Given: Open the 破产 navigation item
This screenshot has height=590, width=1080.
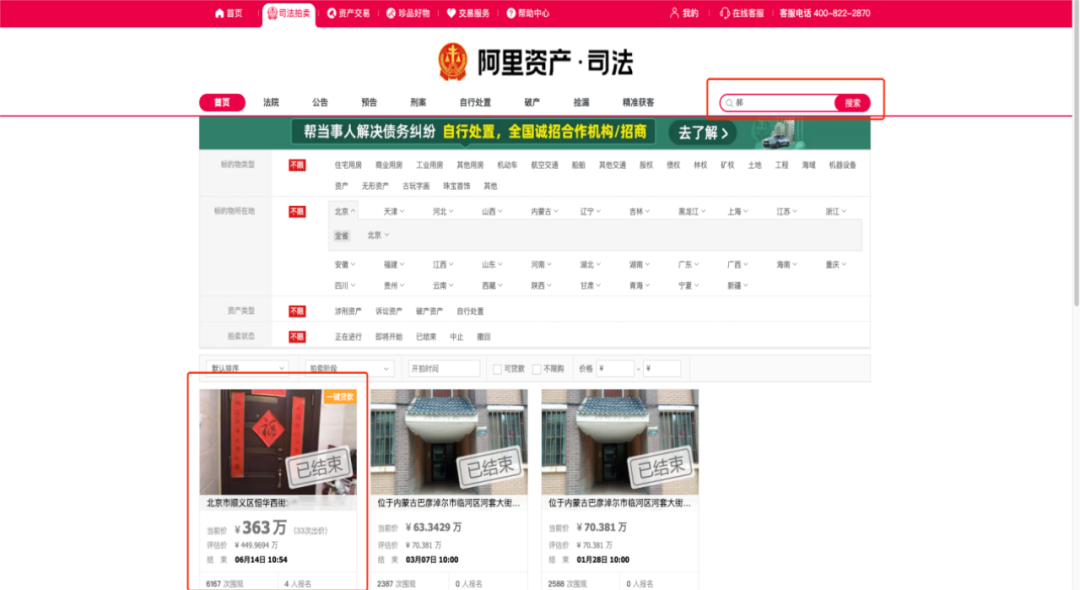Looking at the screenshot, I should [532, 103].
